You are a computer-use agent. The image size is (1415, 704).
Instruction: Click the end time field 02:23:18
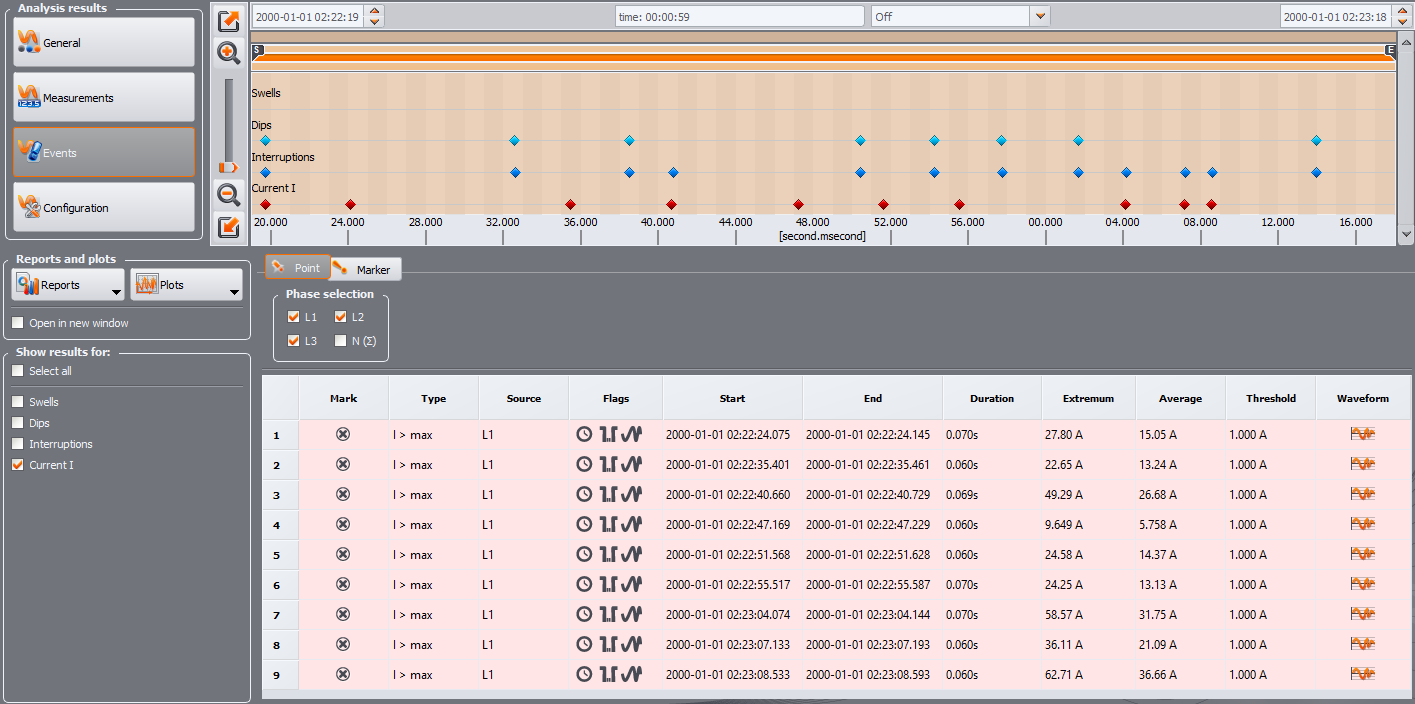[x=1338, y=17]
